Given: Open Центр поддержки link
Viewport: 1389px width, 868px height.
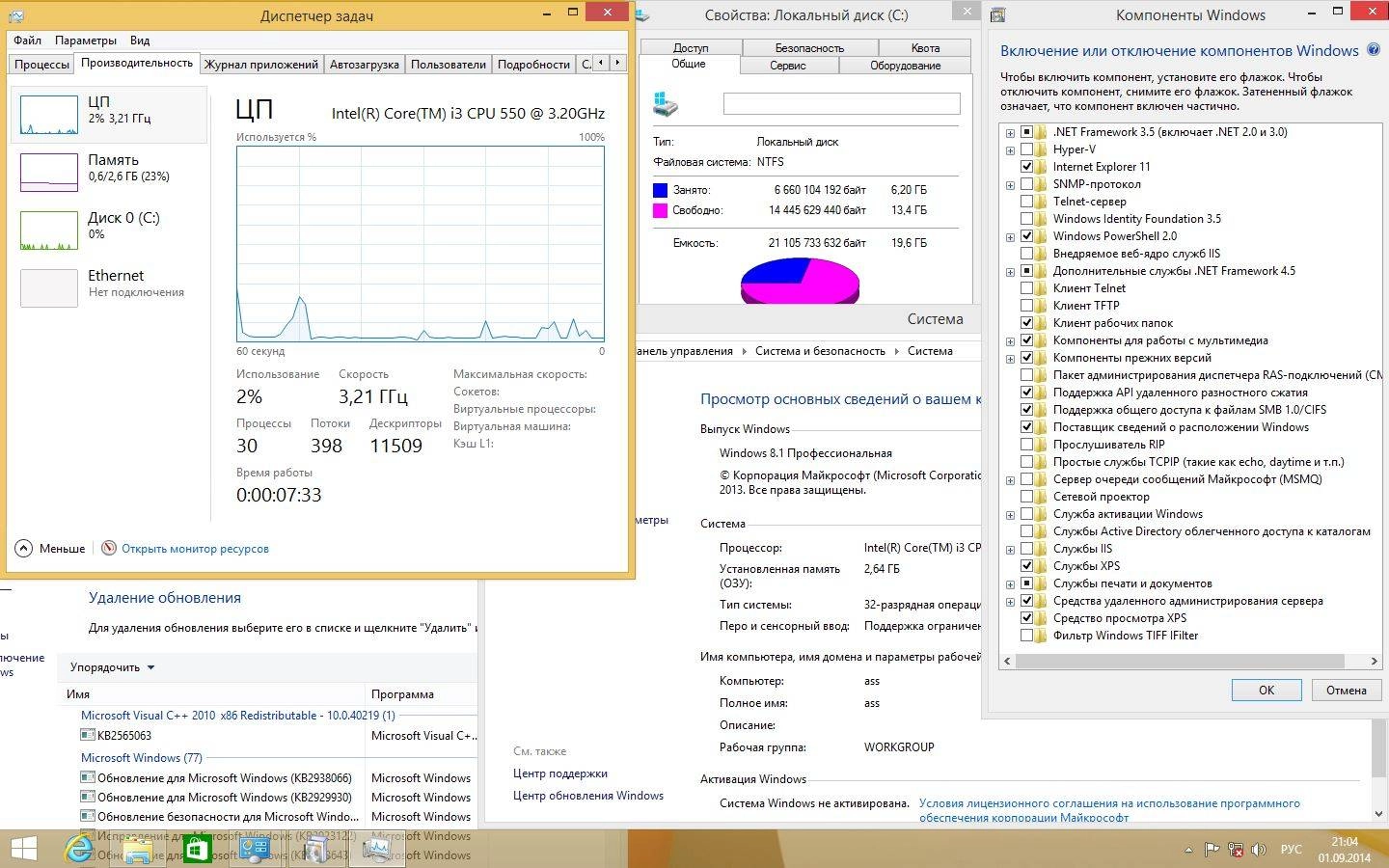Looking at the screenshot, I should [560, 773].
